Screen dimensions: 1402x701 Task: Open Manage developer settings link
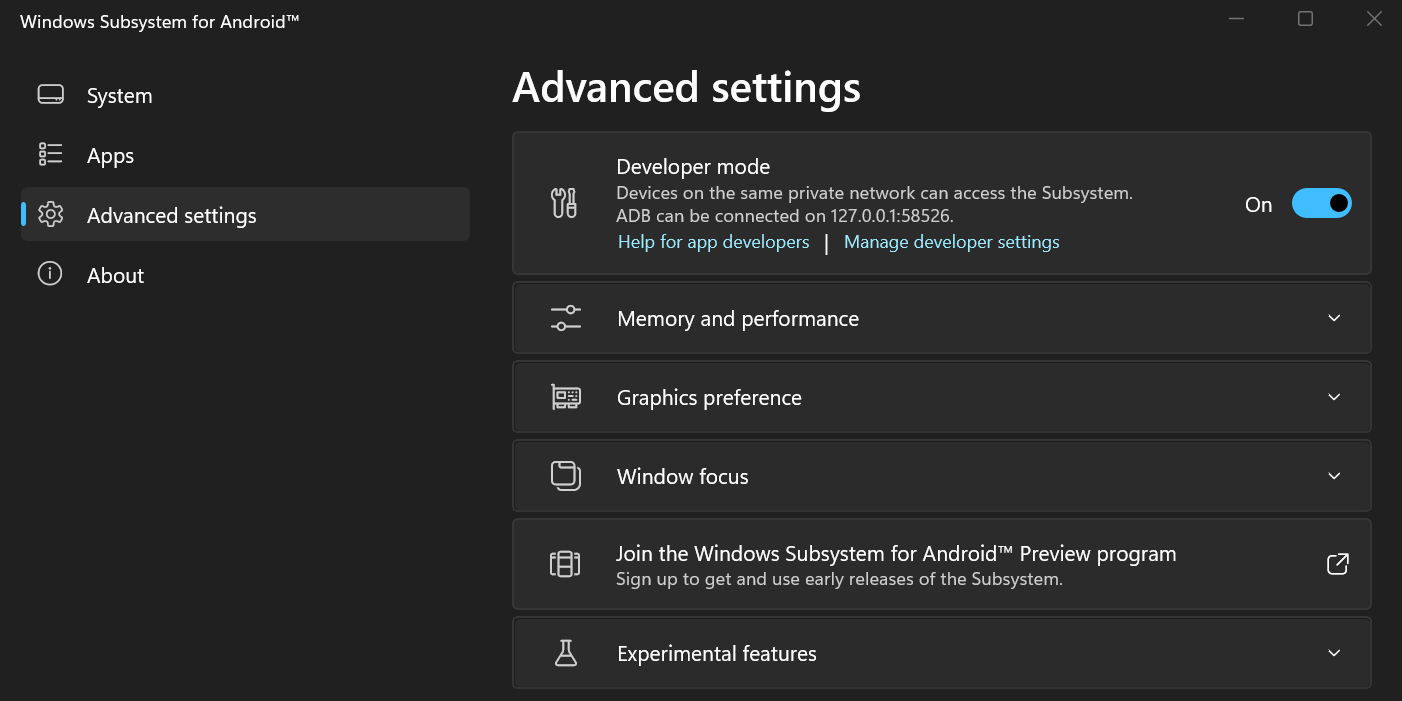pyautogui.click(x=951, y=242)
